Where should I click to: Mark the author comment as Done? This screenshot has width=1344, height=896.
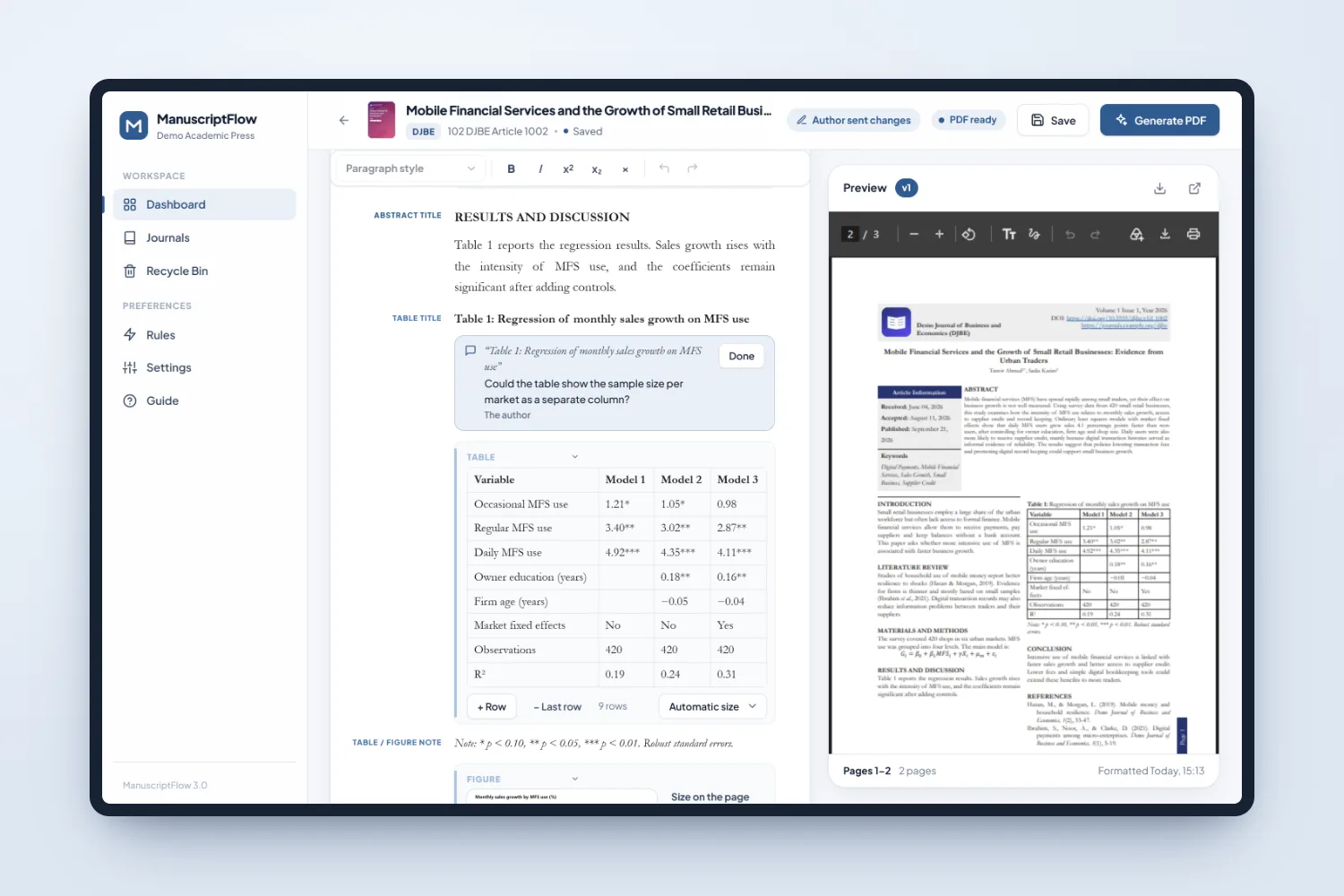741,356
